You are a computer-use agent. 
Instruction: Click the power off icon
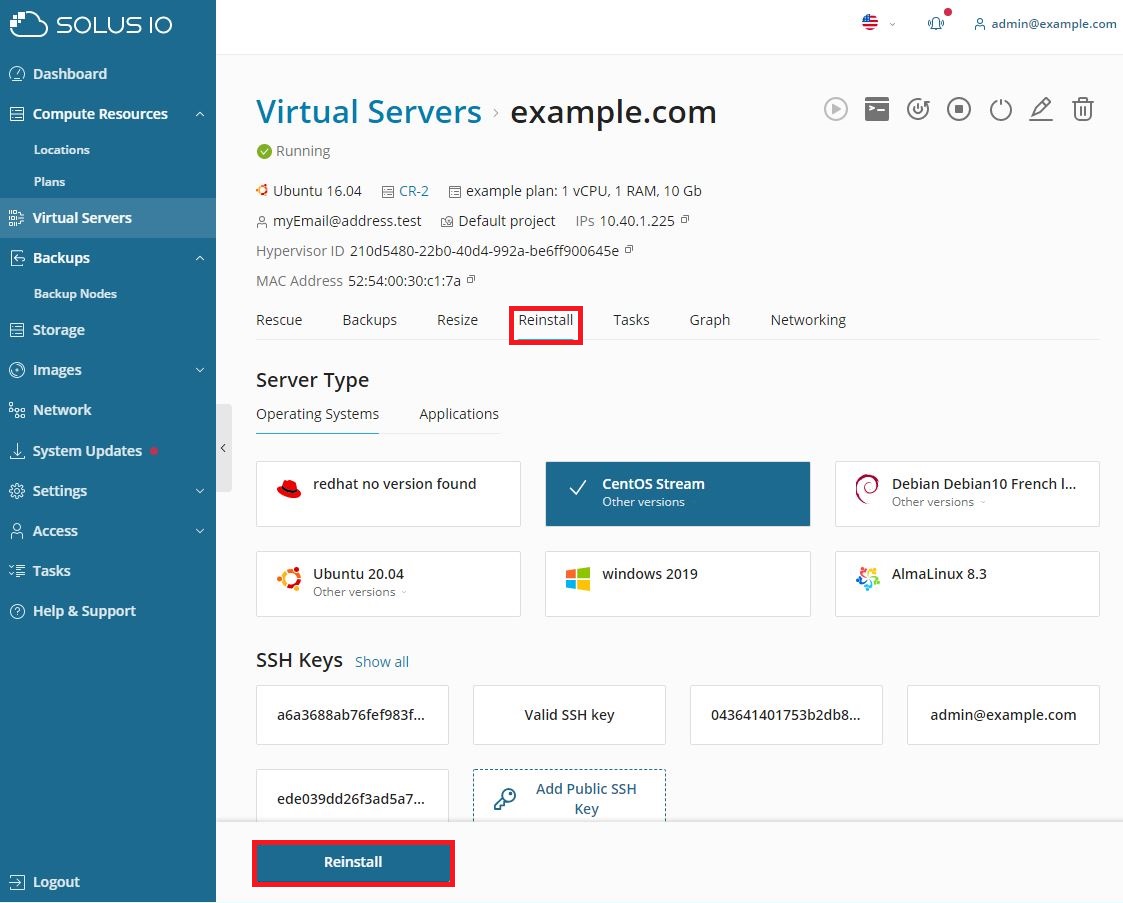(x=1001, y=110)
